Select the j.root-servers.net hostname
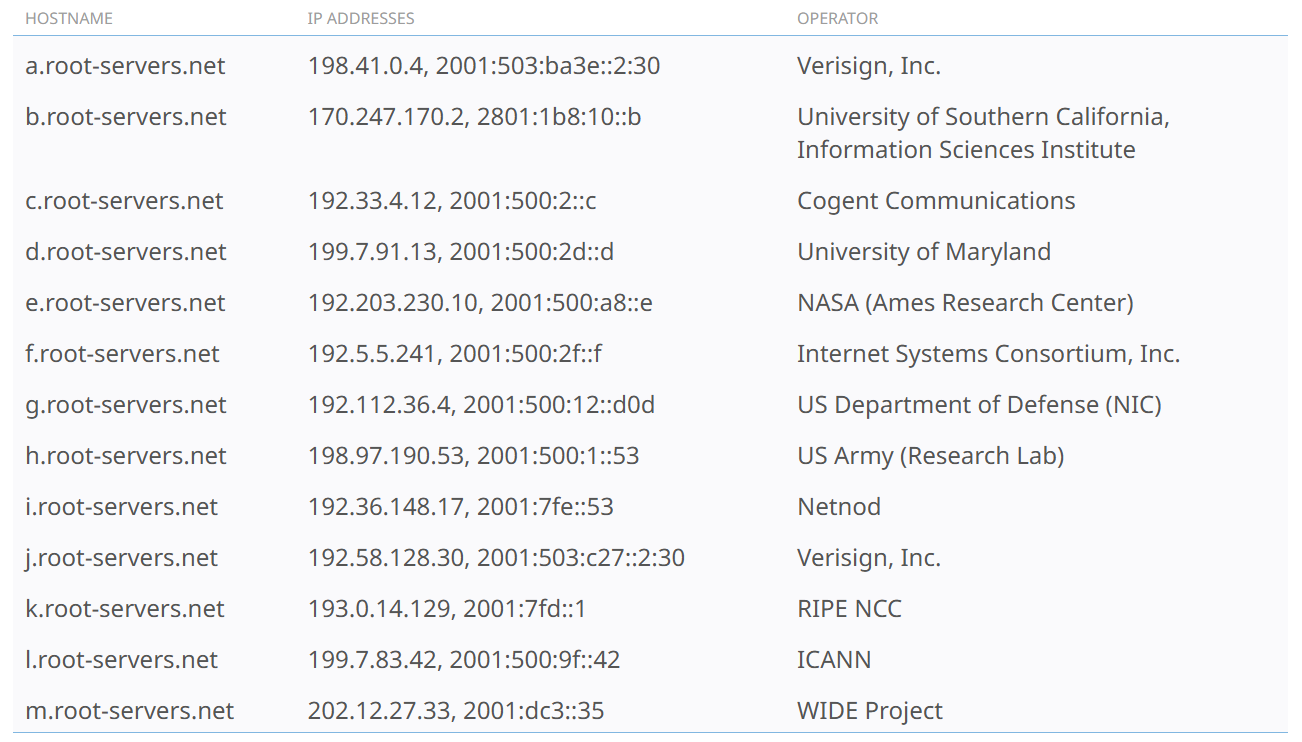Image resolution: width=1302 pixels, height=742 pixels. 121,558
